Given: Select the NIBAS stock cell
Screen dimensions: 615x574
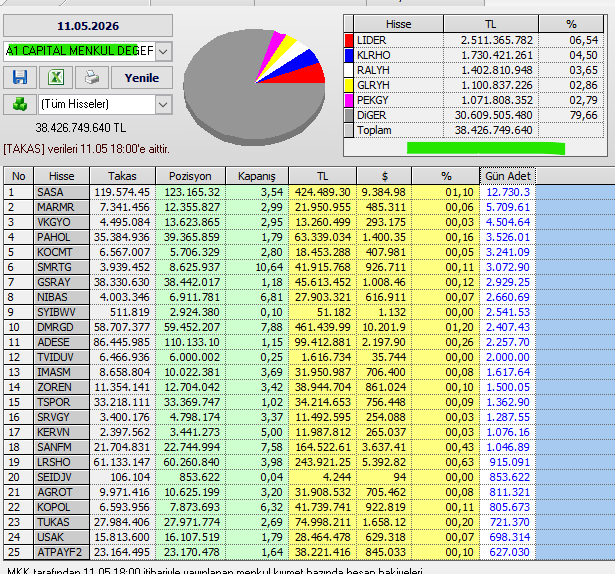Looking at the screenshot, I should pos(62,297).
